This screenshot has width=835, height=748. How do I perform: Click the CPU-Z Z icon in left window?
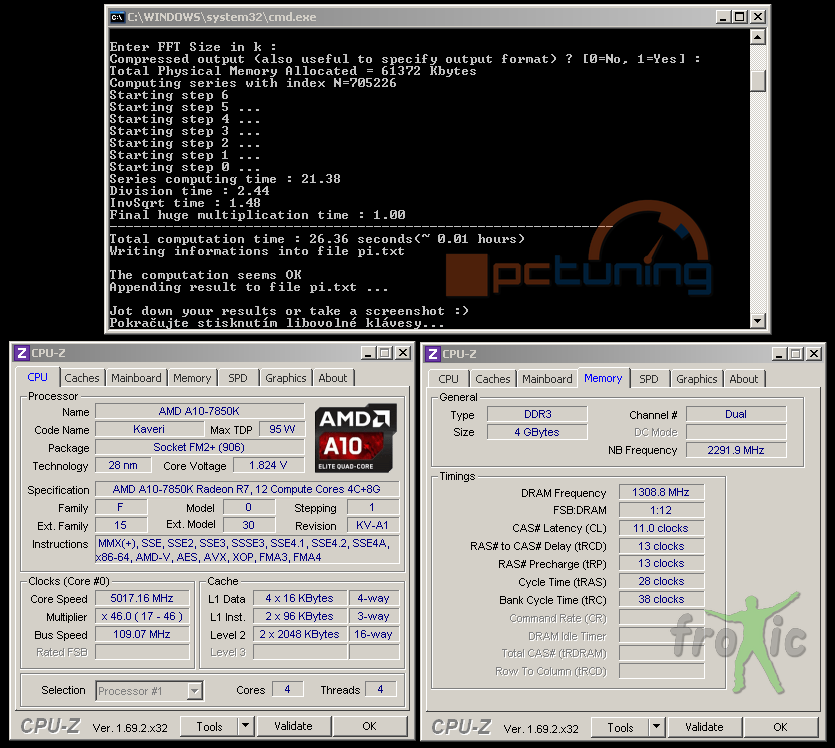tap(21, 353)
